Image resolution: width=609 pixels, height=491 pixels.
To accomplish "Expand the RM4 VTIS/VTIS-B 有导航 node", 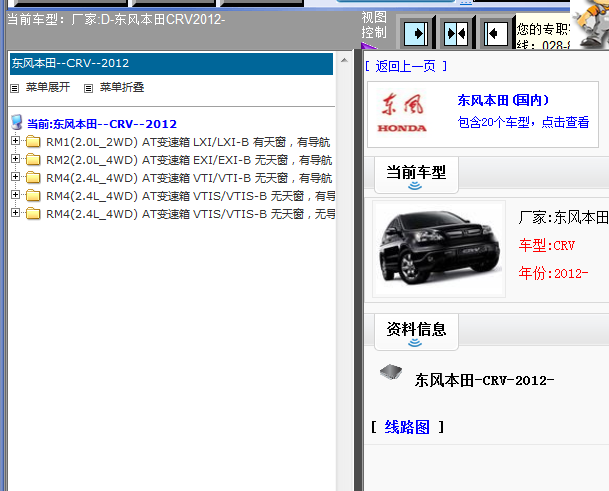I will point(16,194).
